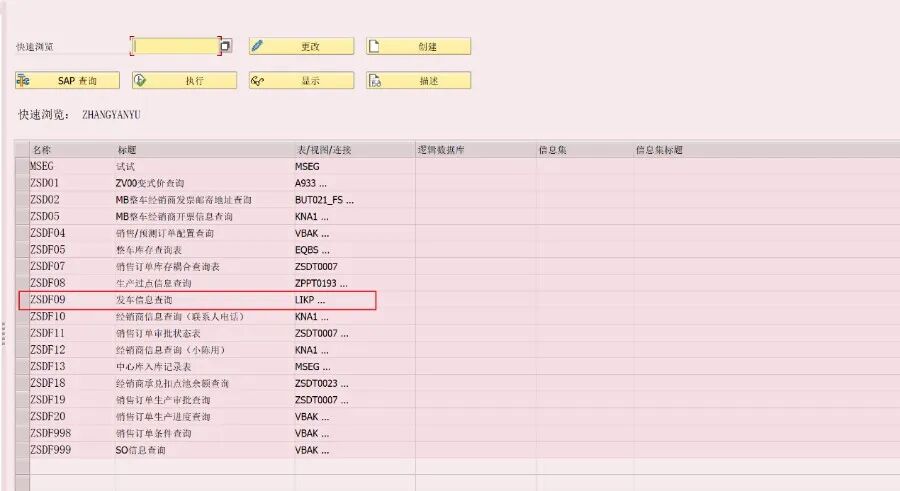The width and height of the screenshot is (900, 491).
Task: Select the ZSDF11 quickview name
Action: 47,333
